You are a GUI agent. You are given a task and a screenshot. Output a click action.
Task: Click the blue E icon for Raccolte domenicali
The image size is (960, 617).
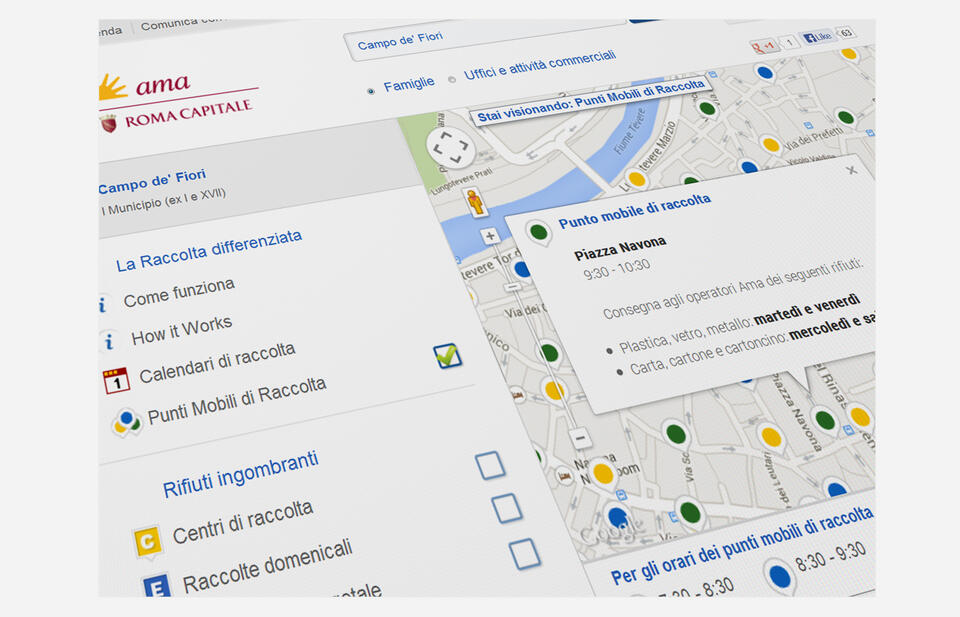click(x=156, y=586)
